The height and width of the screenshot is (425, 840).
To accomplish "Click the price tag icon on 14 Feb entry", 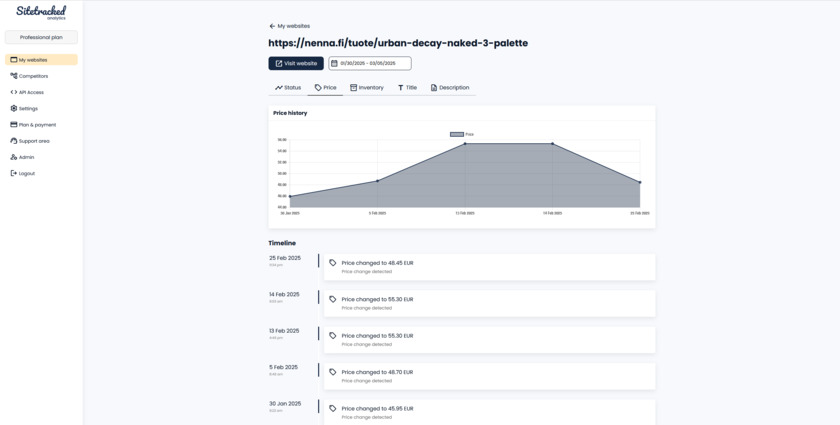I will [333, 300].
